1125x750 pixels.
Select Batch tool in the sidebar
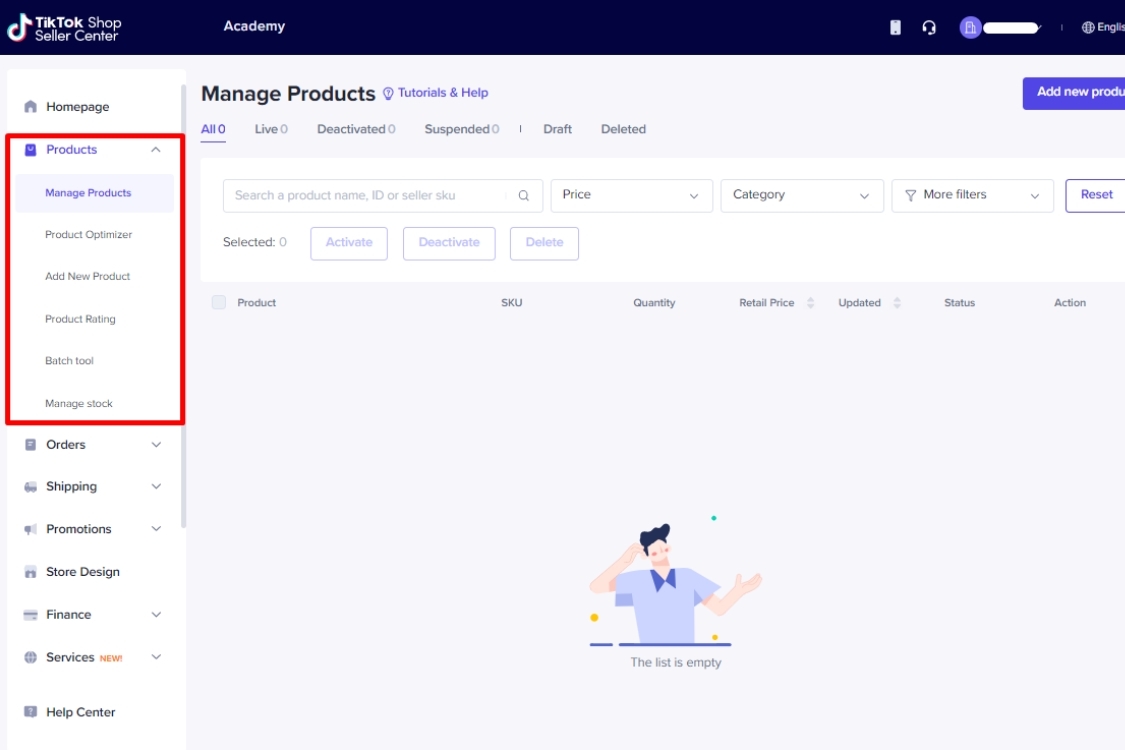click(69, 361)
